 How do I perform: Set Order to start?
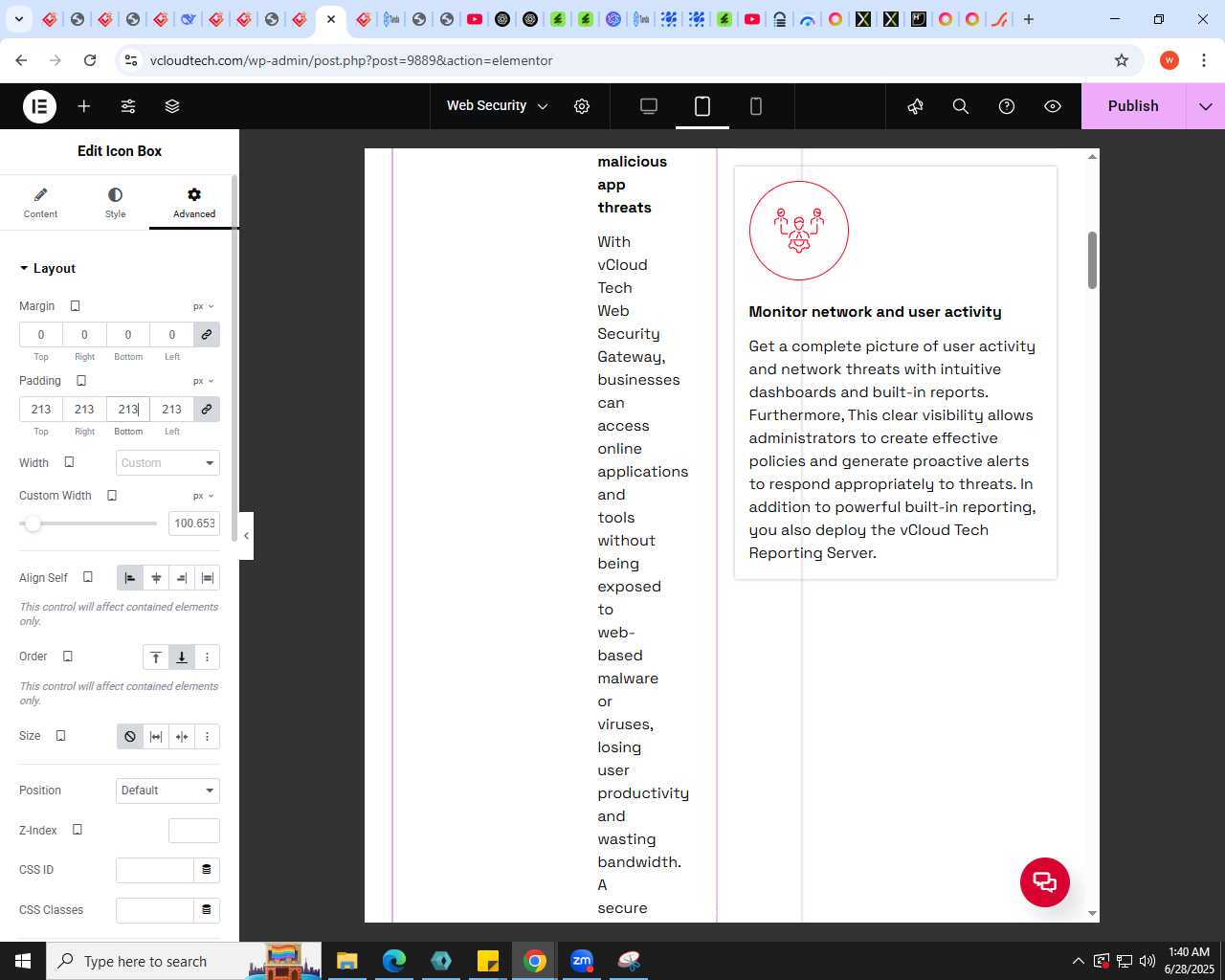[156, 657]
